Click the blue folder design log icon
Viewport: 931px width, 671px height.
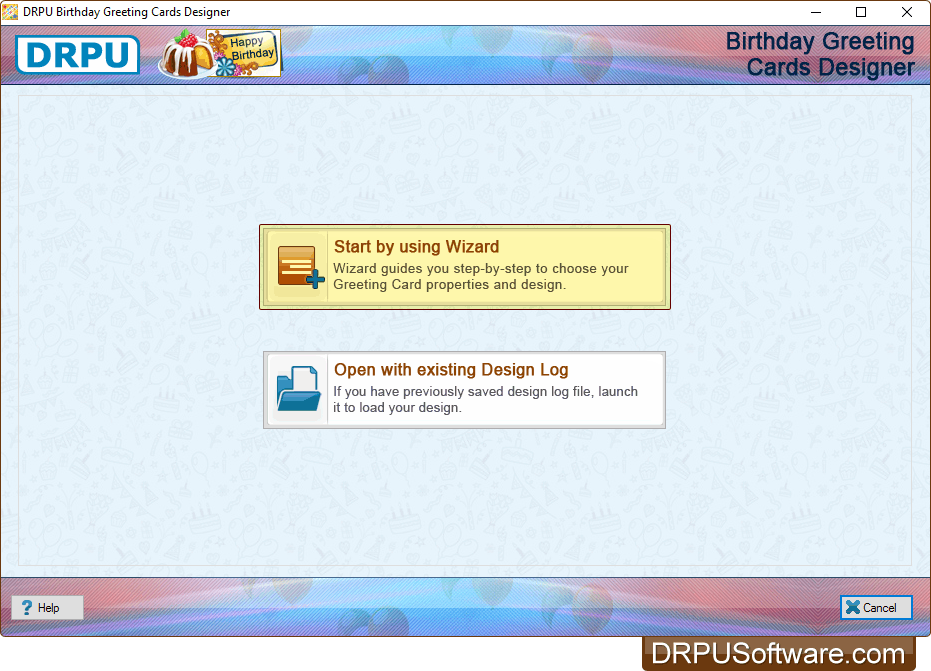tap(299, 390)
